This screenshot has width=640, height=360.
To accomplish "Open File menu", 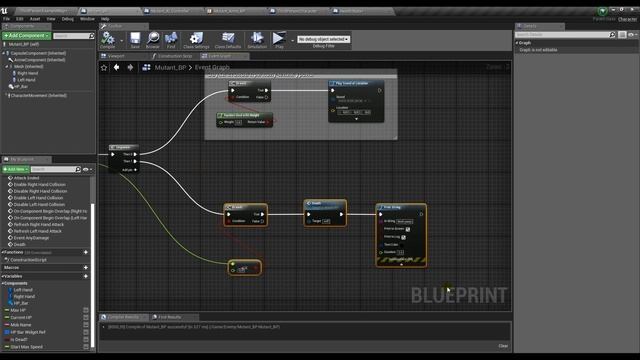I will 7,19.
